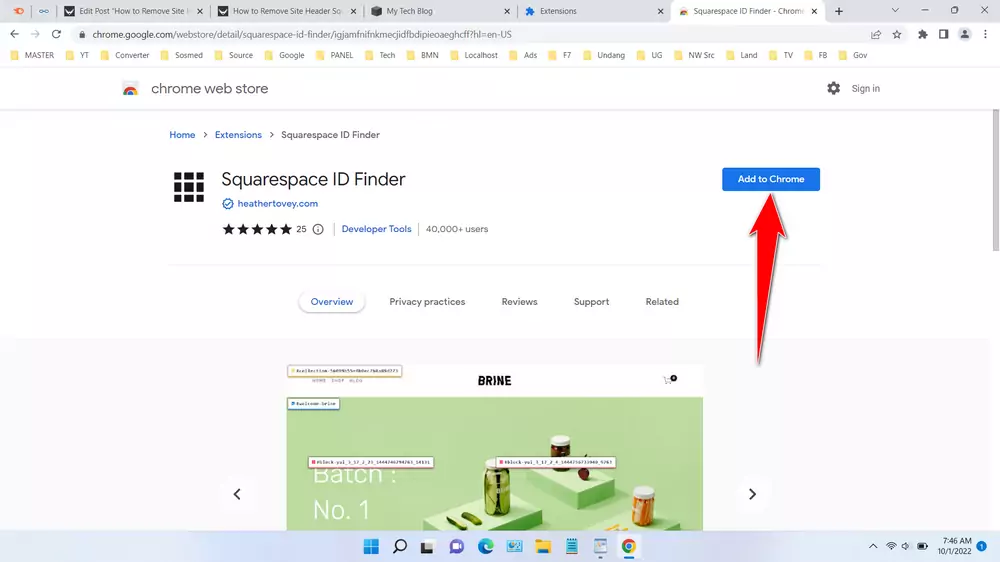
Task: Reload the page
Action: 56,34
